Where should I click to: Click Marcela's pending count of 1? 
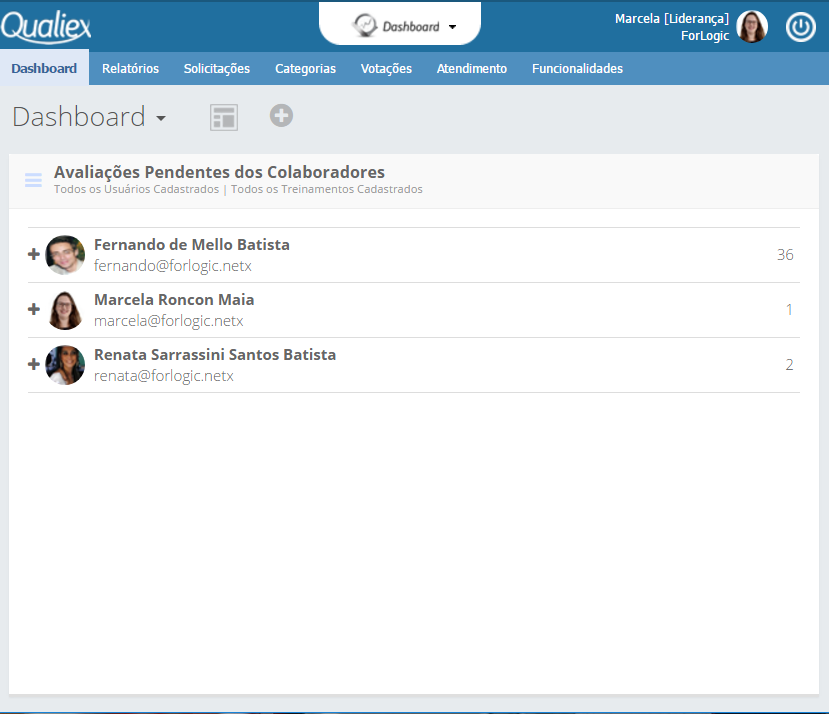pyautogui.click(x=788, y=310)
